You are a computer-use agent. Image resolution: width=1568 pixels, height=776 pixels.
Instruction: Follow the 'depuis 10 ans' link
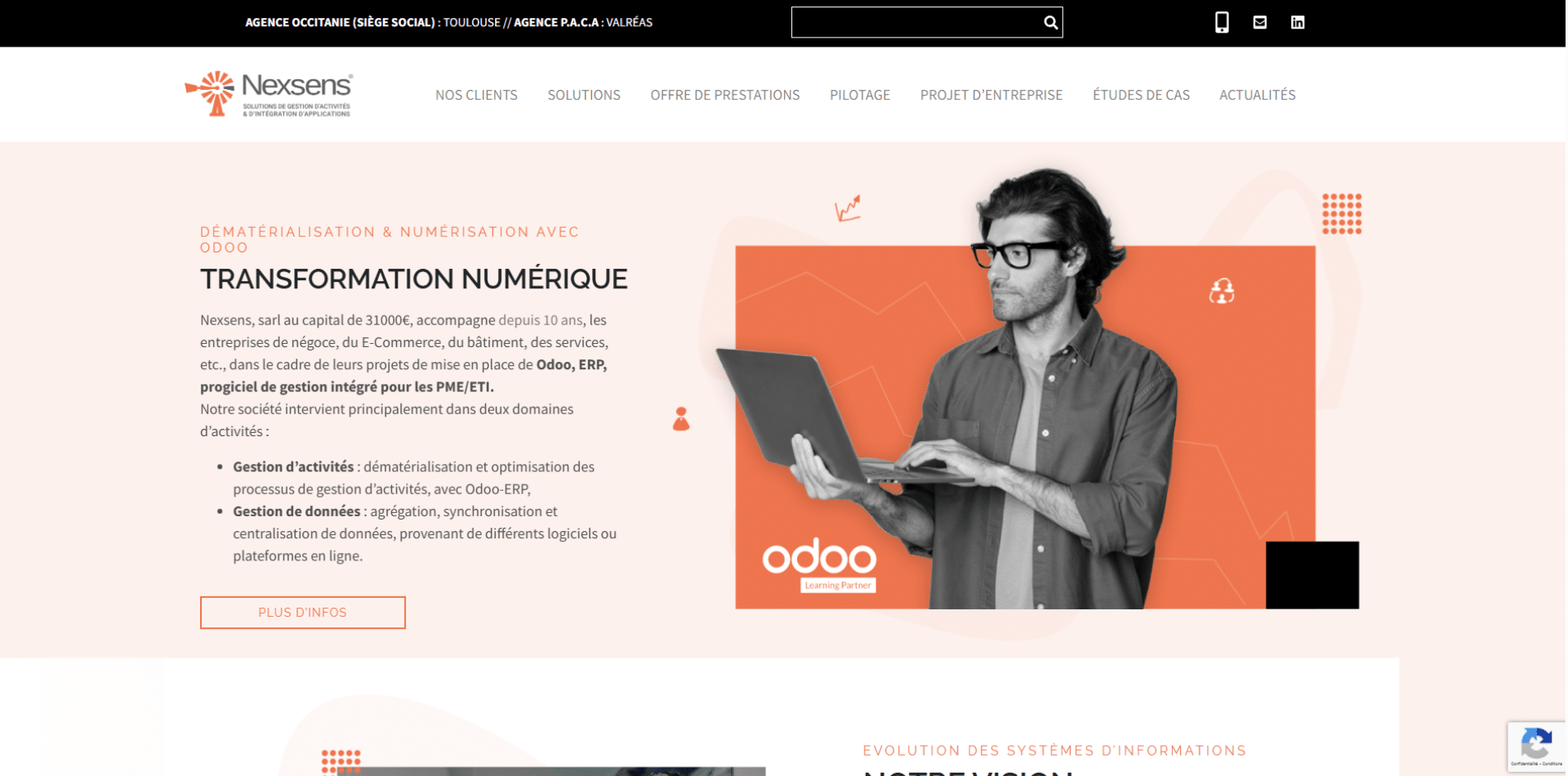coord(541,320)
